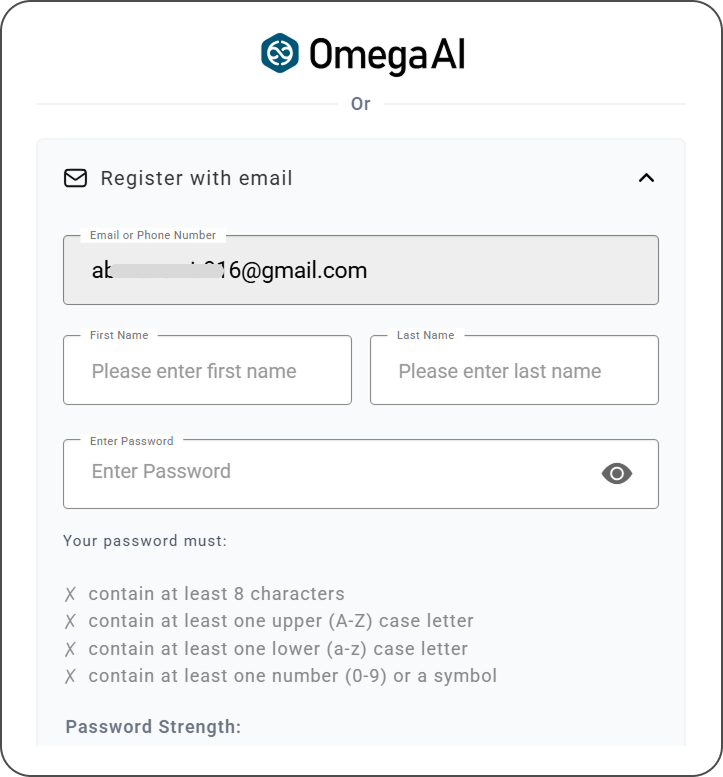The image size is (723, 777).
Task: Show password using the eye icon
Action: click(617, 473)
